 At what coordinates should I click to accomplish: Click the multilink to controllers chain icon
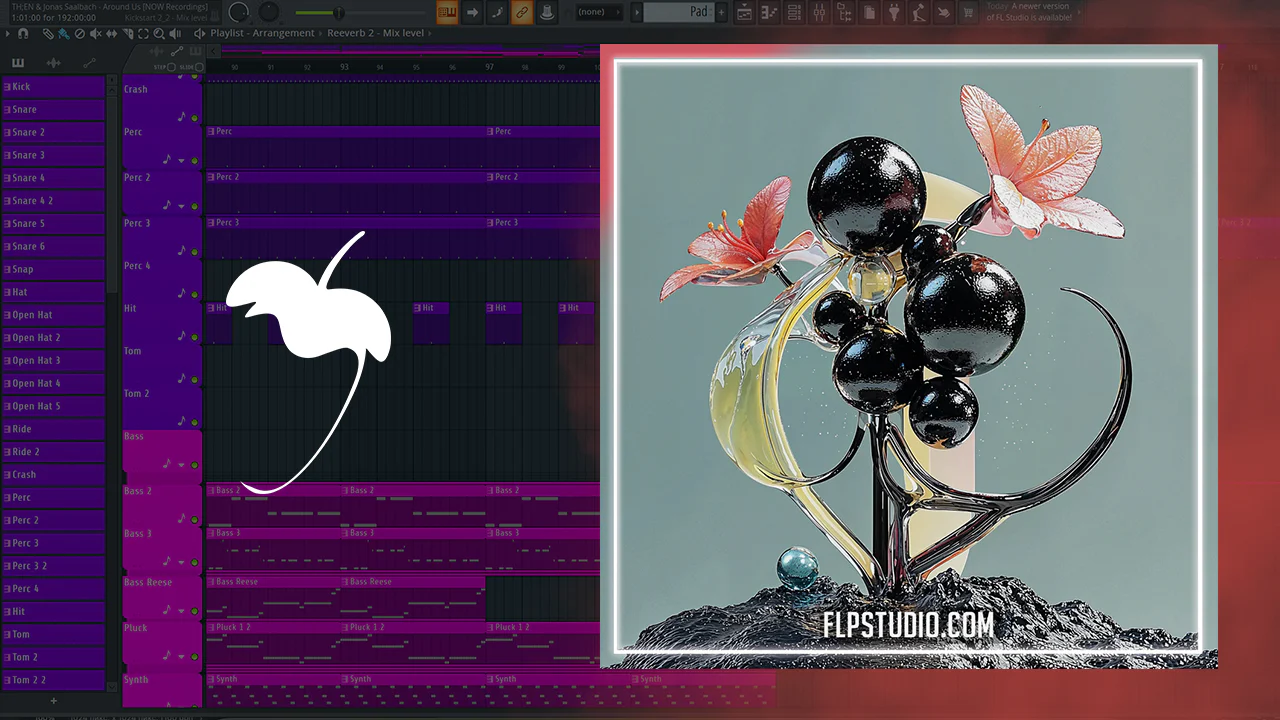click(522, 12)
